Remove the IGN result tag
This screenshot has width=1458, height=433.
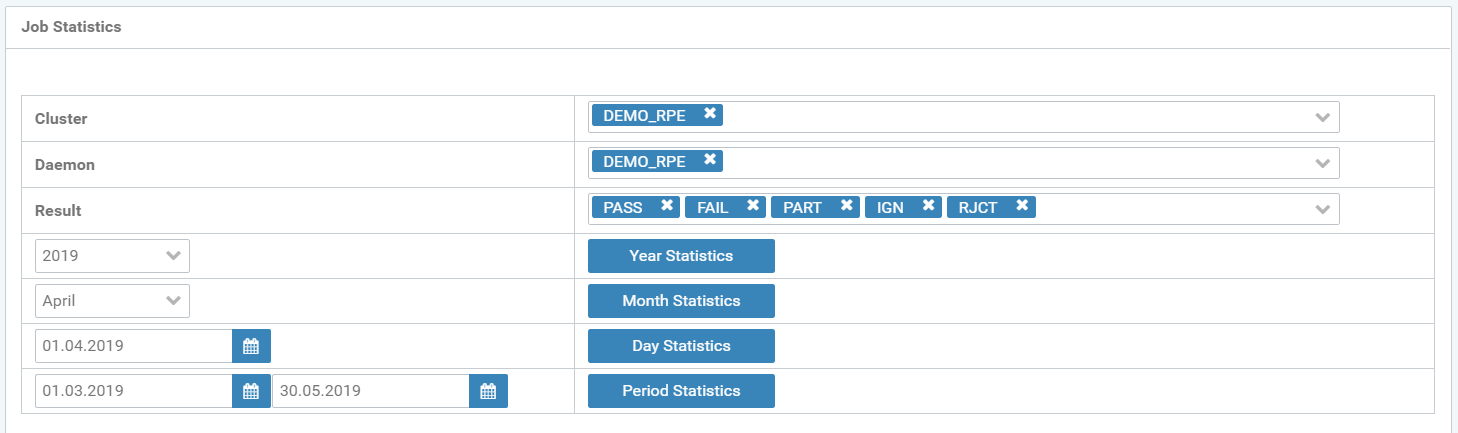pos(928,206)
